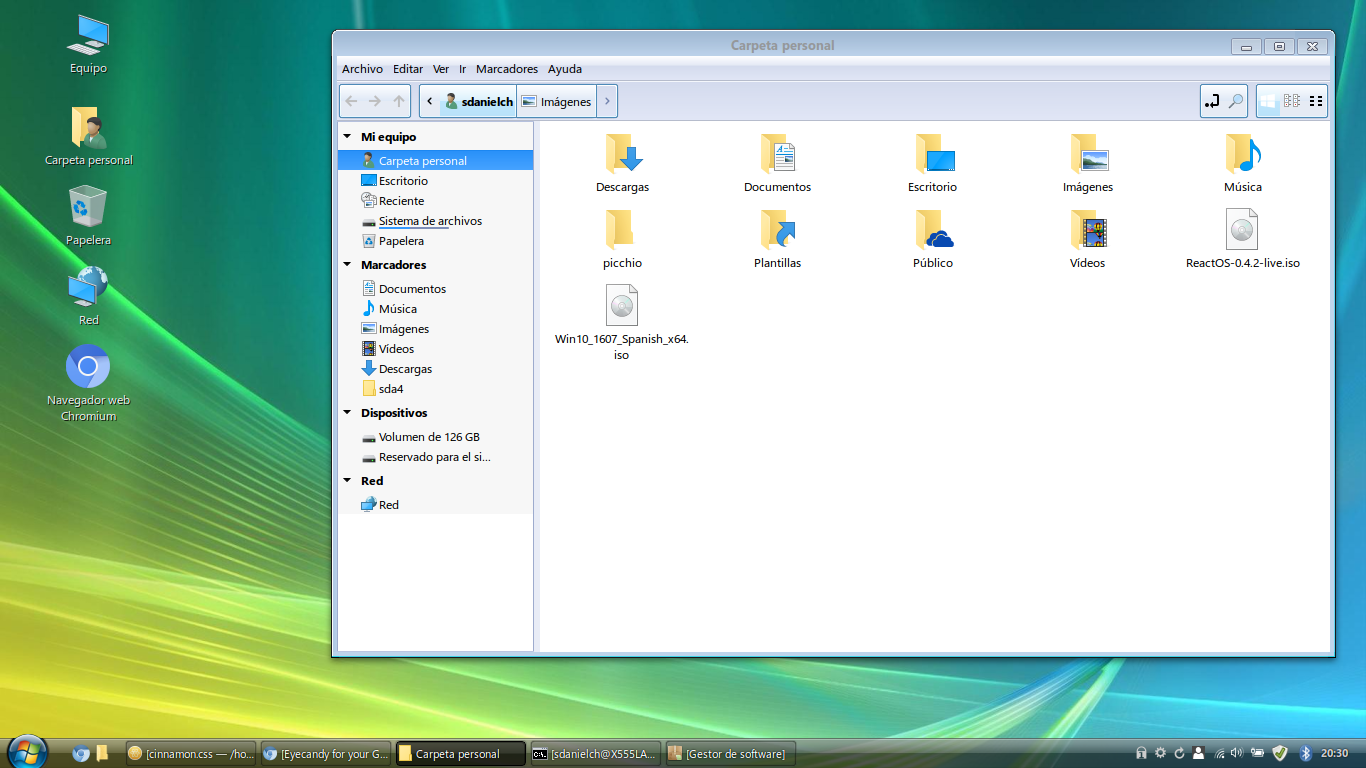This screenshot has height=768, width=1366.
Task: Switch to icon view mode
Action: [1268, 101]
